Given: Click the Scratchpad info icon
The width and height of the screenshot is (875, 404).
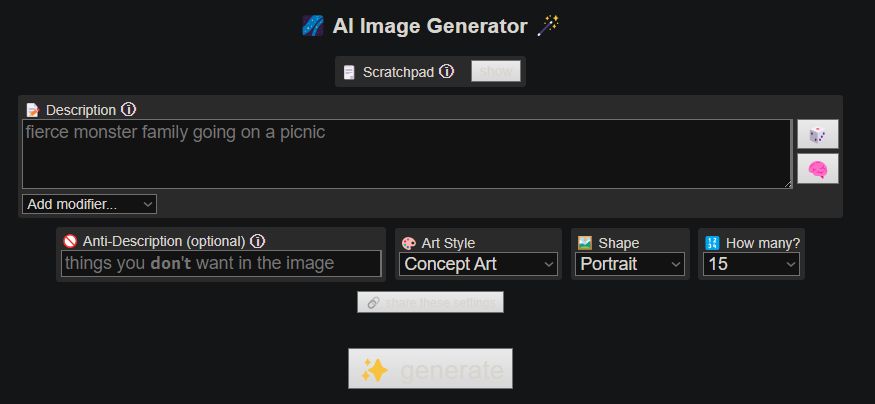Looking at the screenshot, I should [x=447, y=72].
